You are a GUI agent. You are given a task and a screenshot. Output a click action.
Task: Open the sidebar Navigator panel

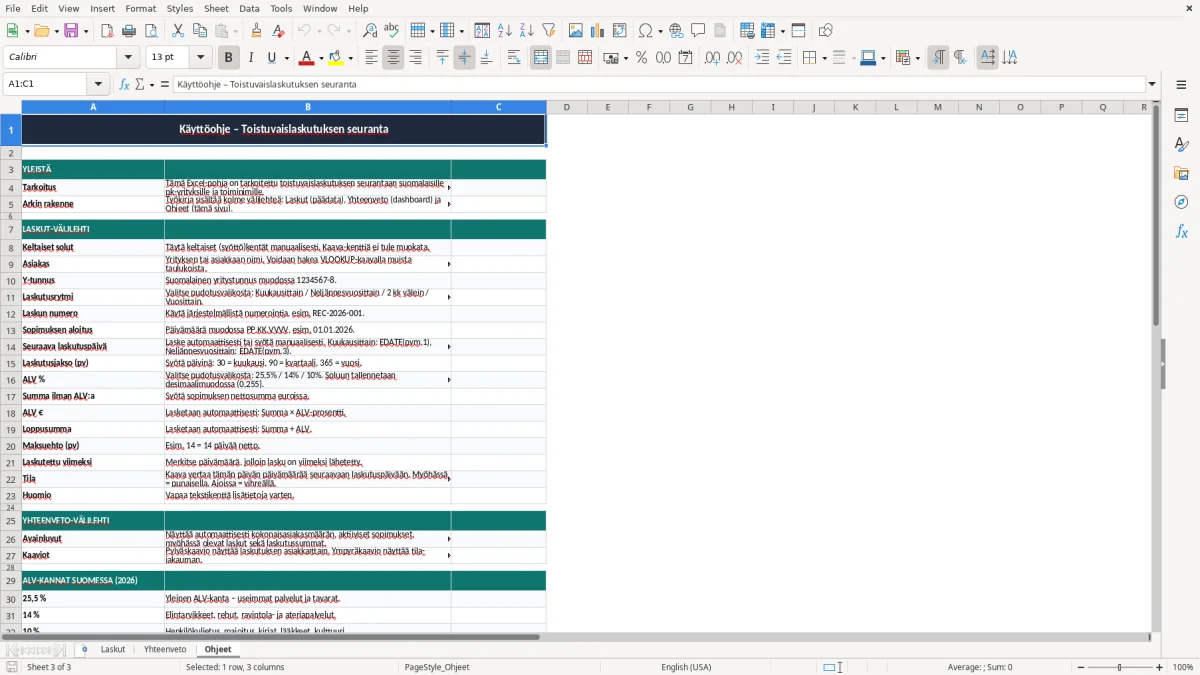tap(1181, 203)
